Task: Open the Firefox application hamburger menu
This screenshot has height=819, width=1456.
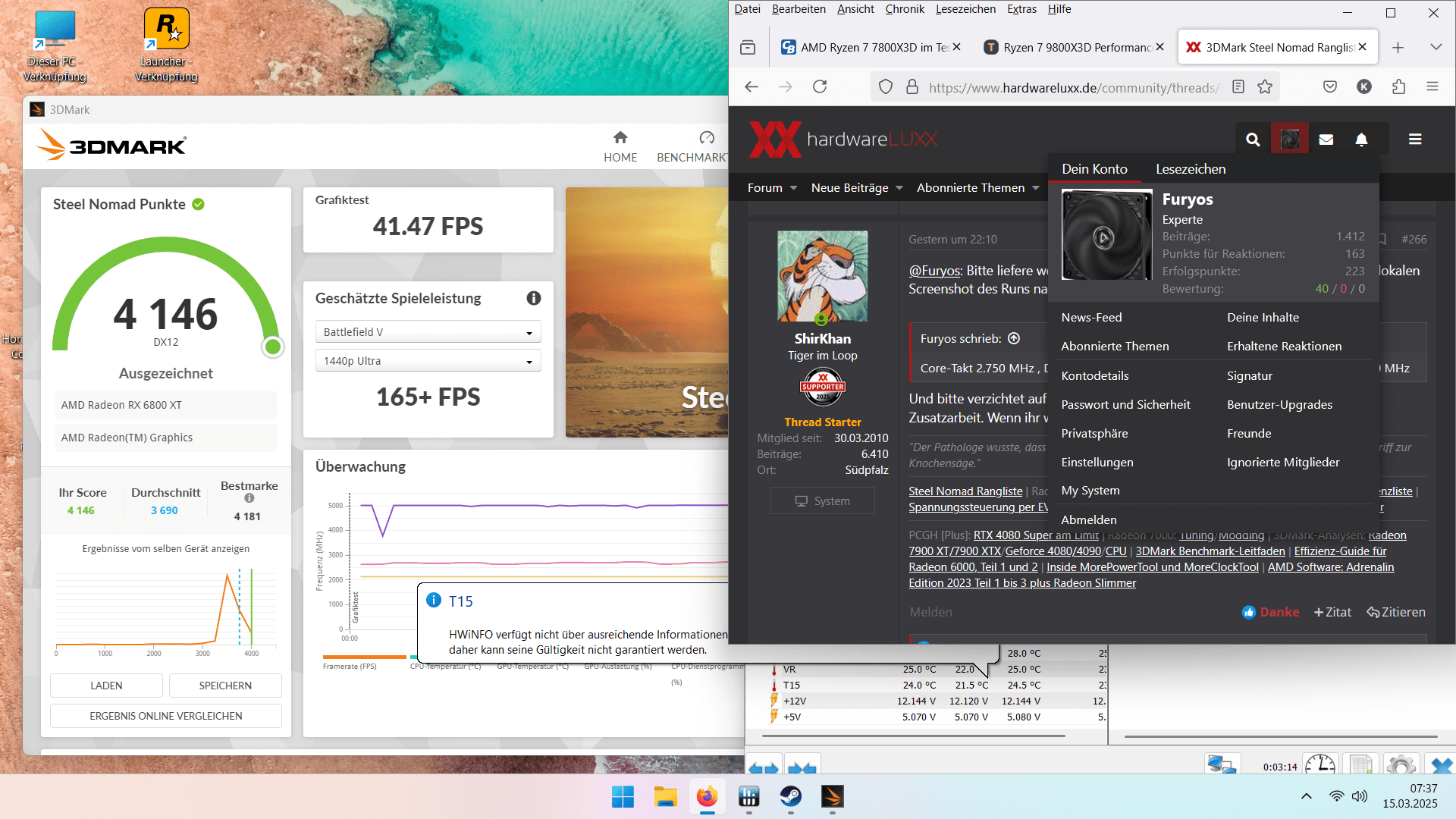Action: point(1432,87)
